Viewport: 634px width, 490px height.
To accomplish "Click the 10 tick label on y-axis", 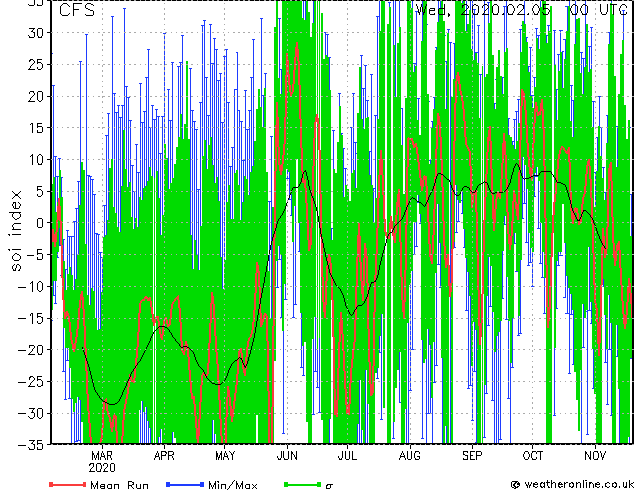I will click(x=36, y=160).
